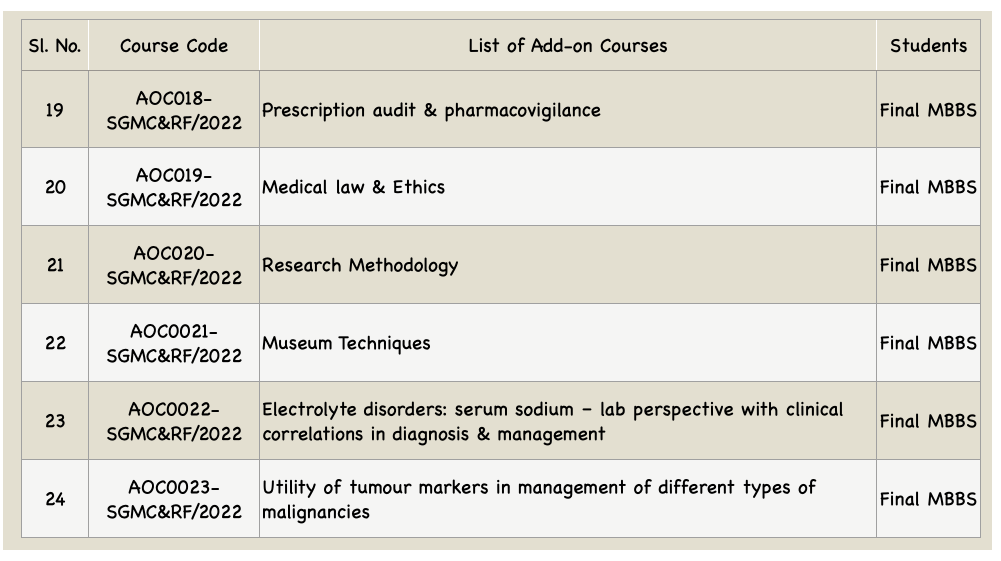Select the Museum Techniques course name
This screenshot has height=561, width=1001.
coord(346,343)
